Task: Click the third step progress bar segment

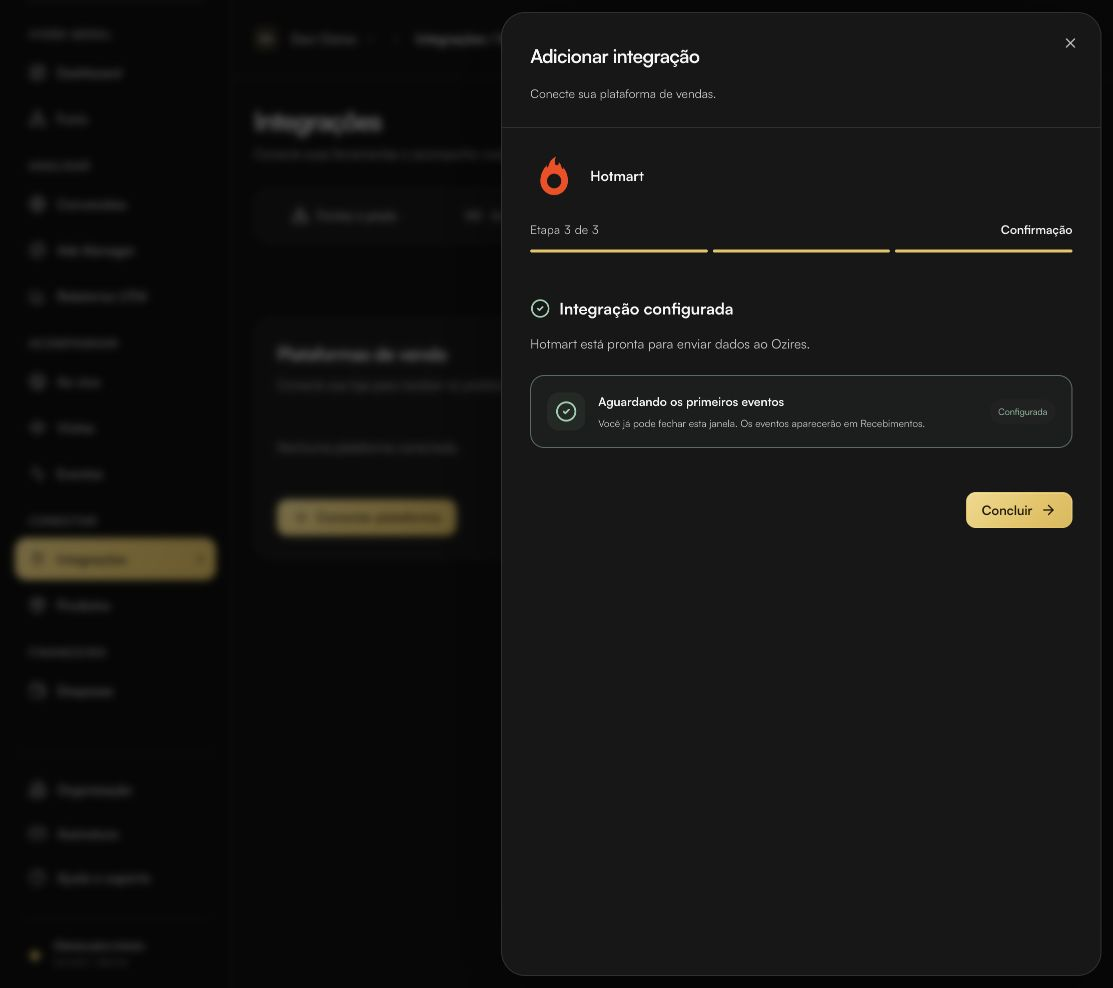Action: coord(983,251)
